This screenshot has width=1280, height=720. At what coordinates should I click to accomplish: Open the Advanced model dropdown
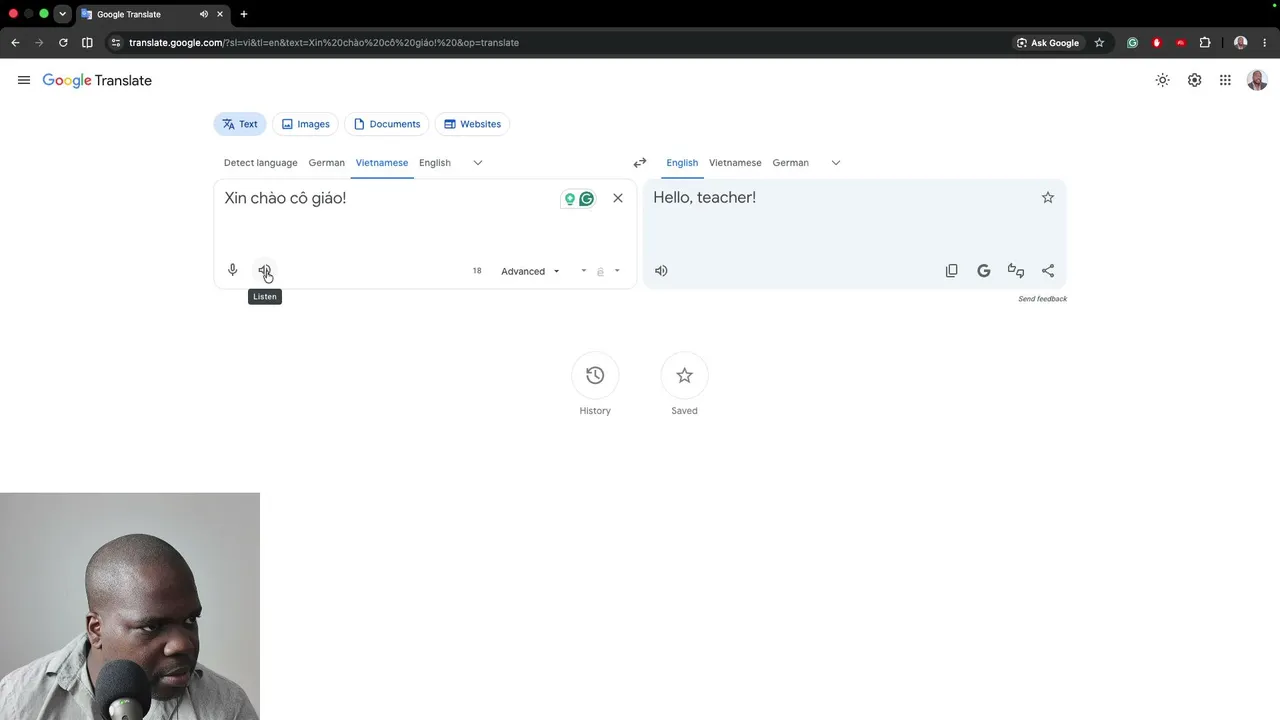[530, 271]
